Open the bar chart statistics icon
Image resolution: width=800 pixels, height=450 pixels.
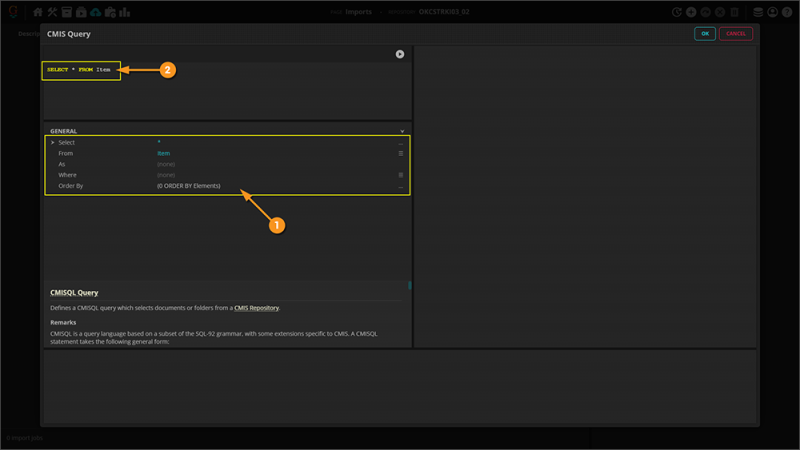click(124, 12)
